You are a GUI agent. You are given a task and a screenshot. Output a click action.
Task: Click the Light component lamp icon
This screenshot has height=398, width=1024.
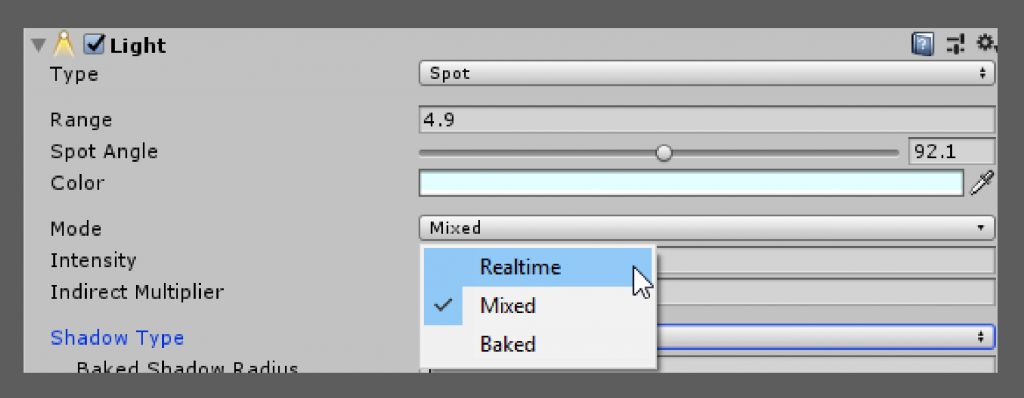(x=63, y=44)
